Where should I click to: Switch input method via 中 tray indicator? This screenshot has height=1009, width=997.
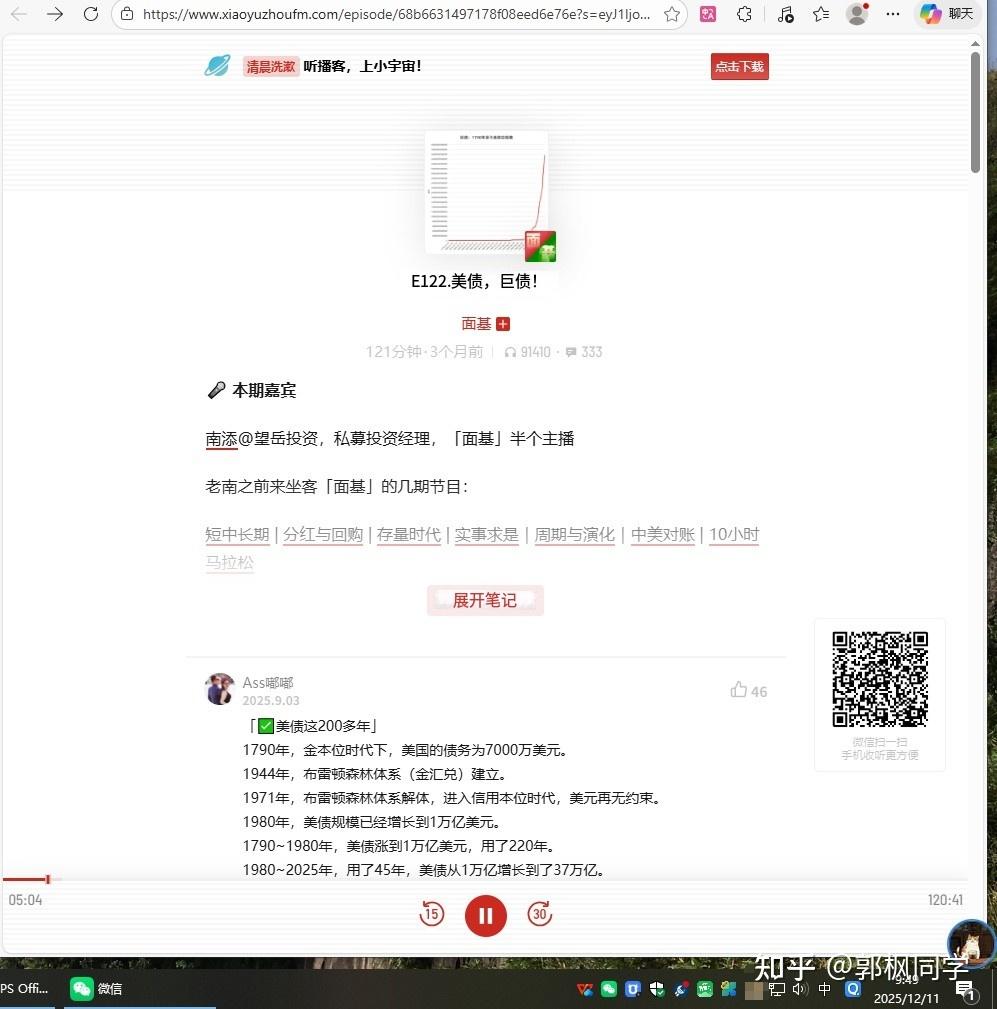point(823,988)
